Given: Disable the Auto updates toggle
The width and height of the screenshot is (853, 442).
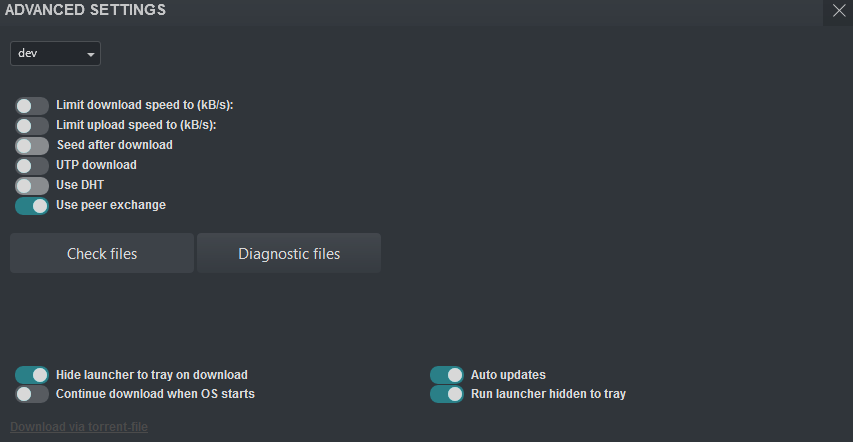Looking at the screenshot, I should [447, 374].
